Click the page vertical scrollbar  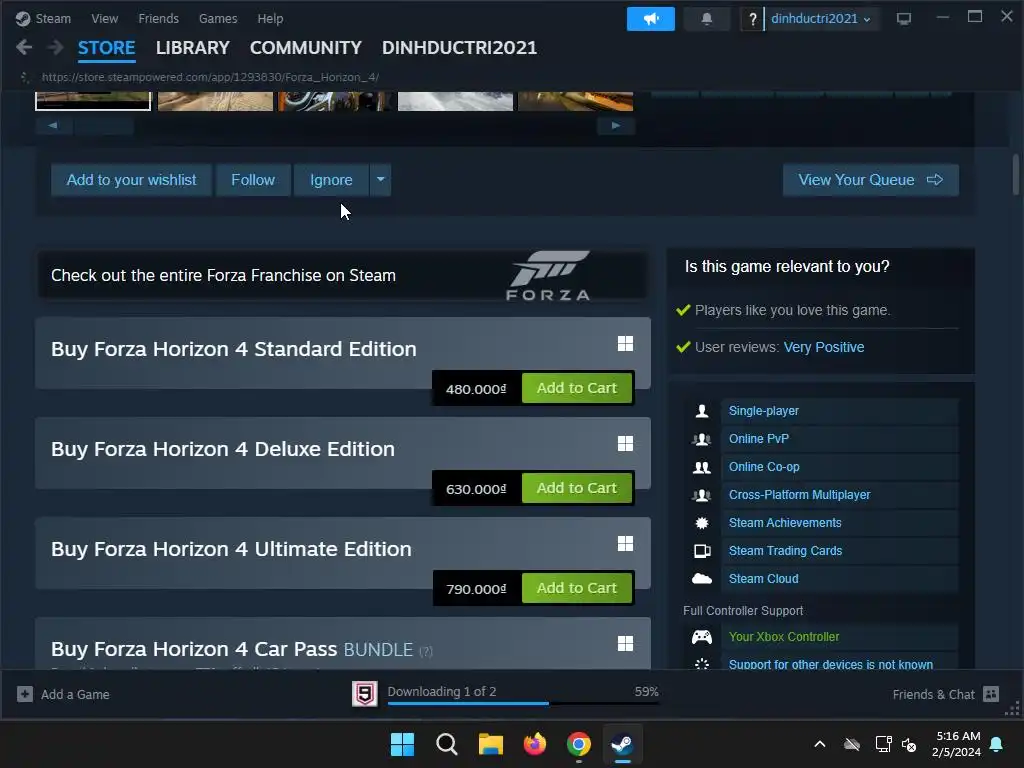[1016, 174]
